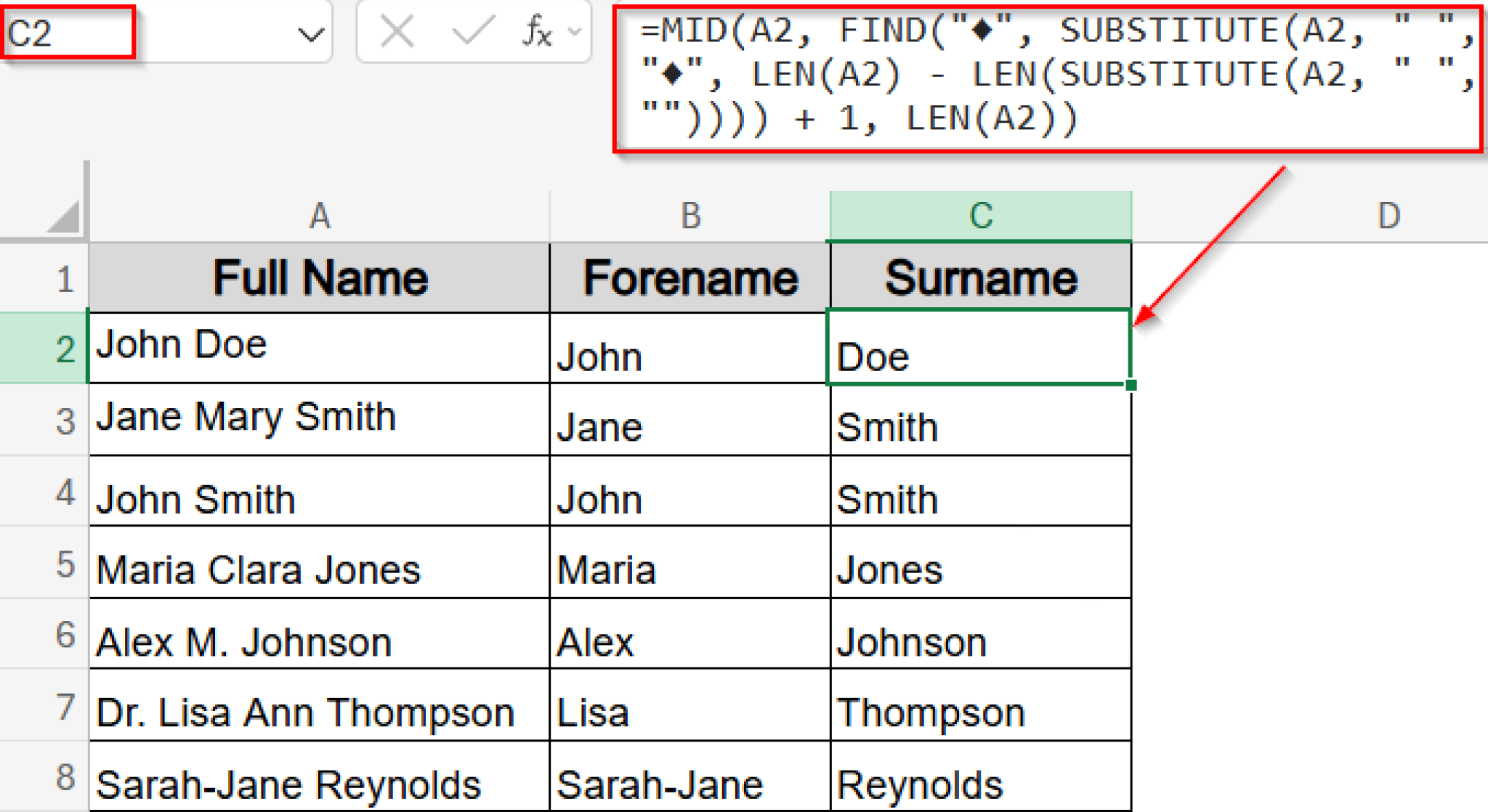This screenshot has height=812, width=1488.
Task: Click the Name Box showing C2
Action: coord(65,32)
